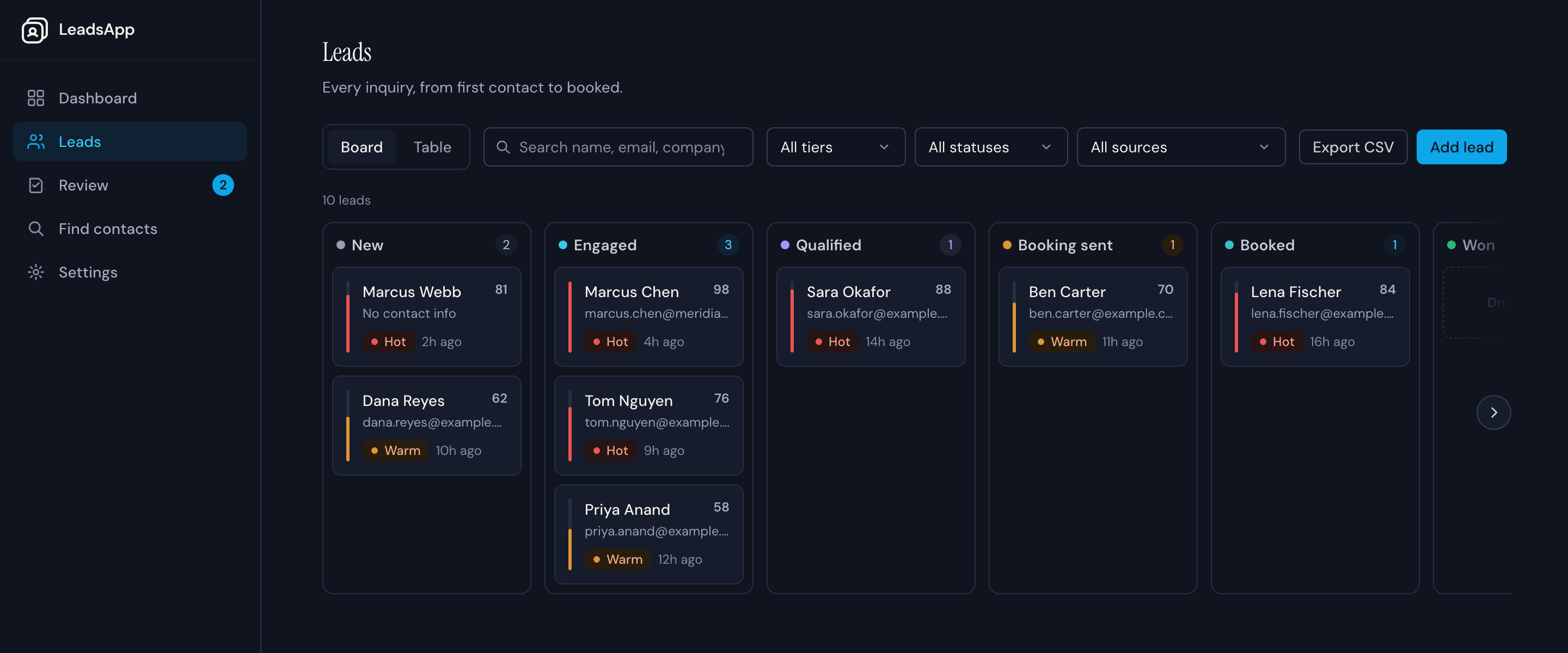Open Find contacts in the sidebar

pyautogui.click(x=130, y=229)
